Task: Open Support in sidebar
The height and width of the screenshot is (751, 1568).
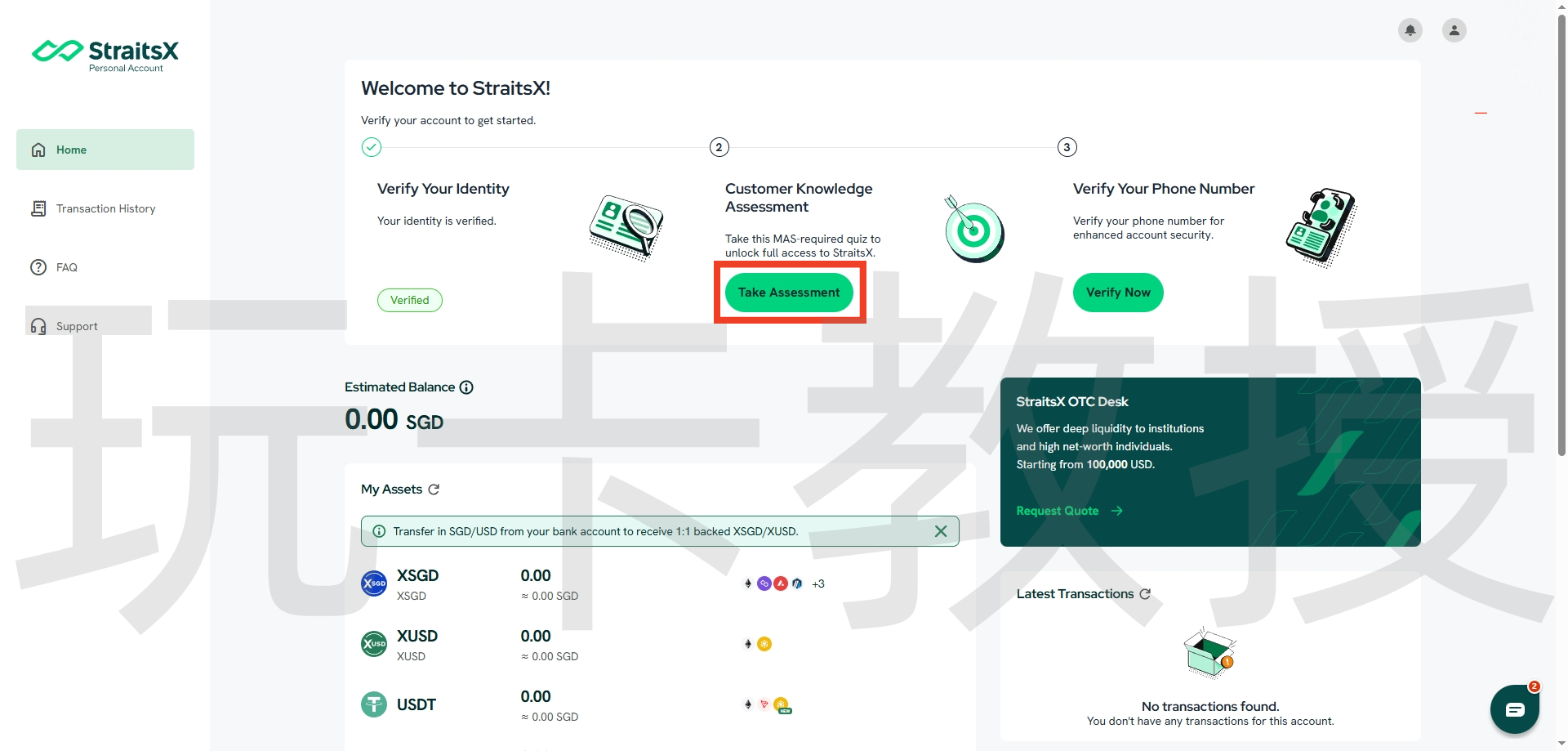Action: pyautogui.click(x=77, y=326)
